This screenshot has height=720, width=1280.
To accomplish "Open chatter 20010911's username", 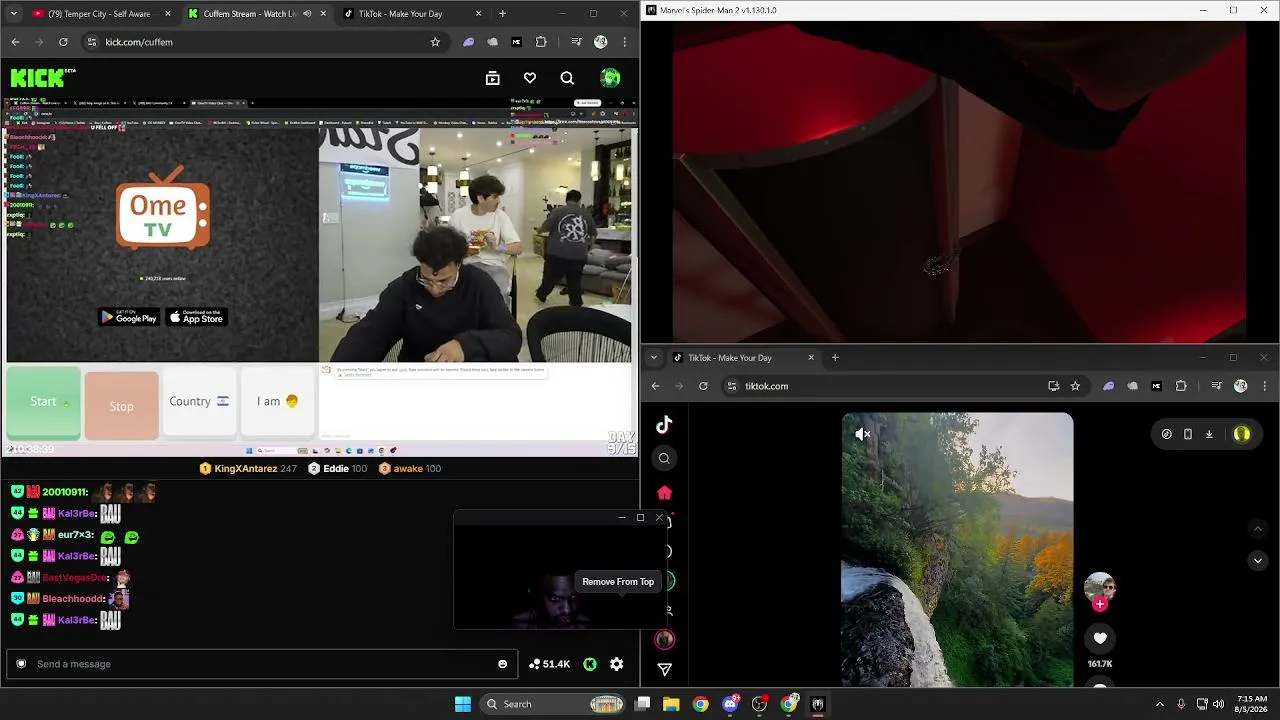I will pyautogui.click(x=65, y=492).
